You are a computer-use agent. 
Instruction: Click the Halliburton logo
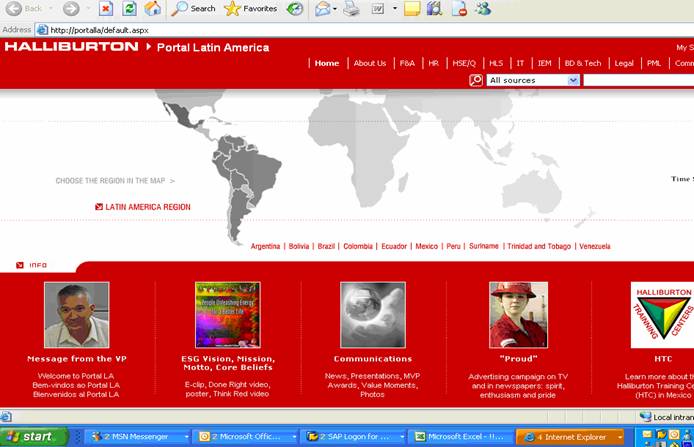click(x=71, y=46)
